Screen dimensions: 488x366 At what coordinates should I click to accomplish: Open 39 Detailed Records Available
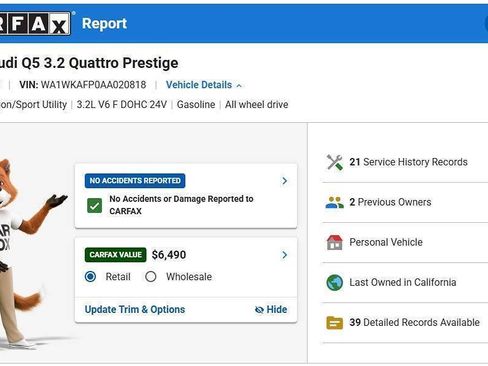[x=404, y=323]
